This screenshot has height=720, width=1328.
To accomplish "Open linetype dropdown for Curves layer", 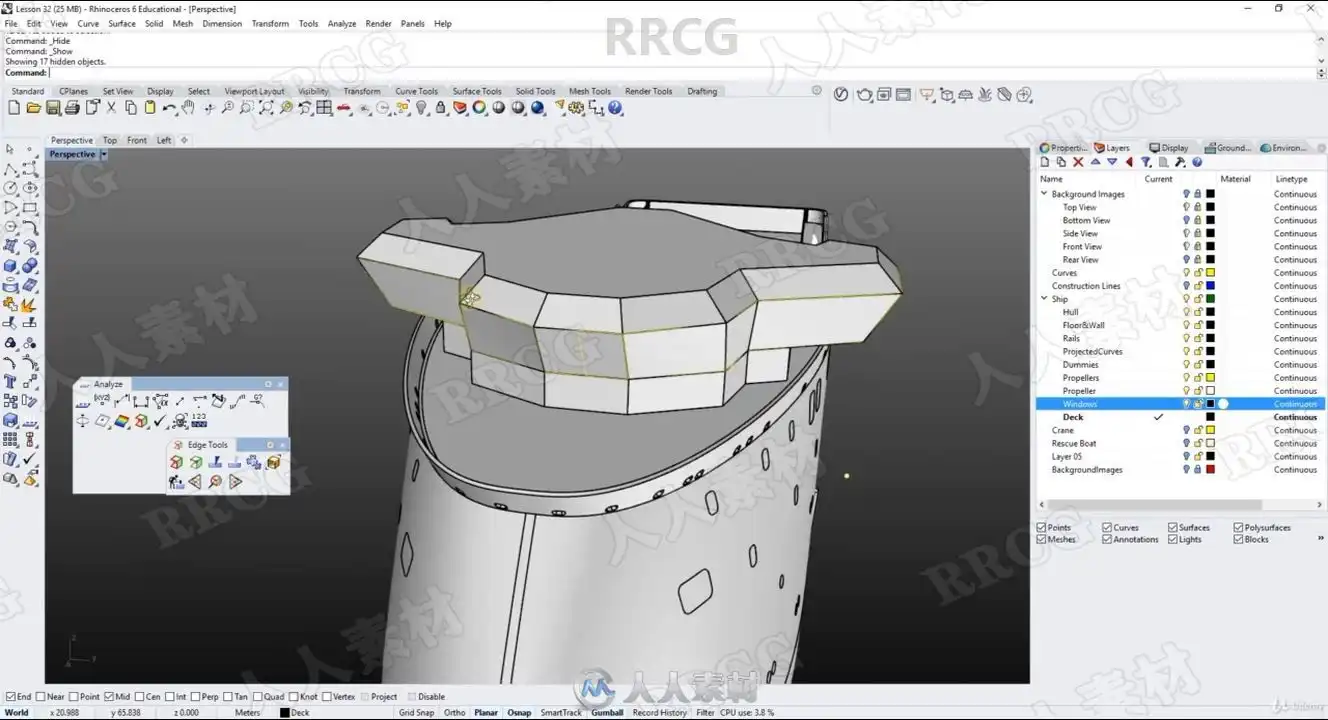I will (1295, 273).
